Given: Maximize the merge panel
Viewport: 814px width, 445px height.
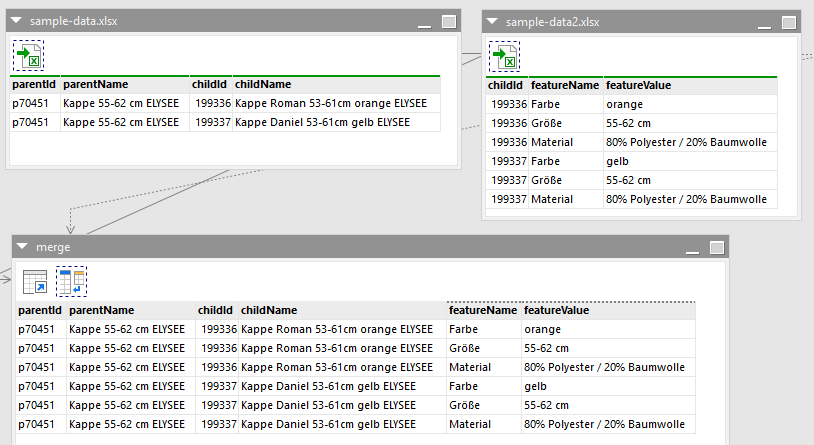Looking at the screenshot, I should coord(717,248).
